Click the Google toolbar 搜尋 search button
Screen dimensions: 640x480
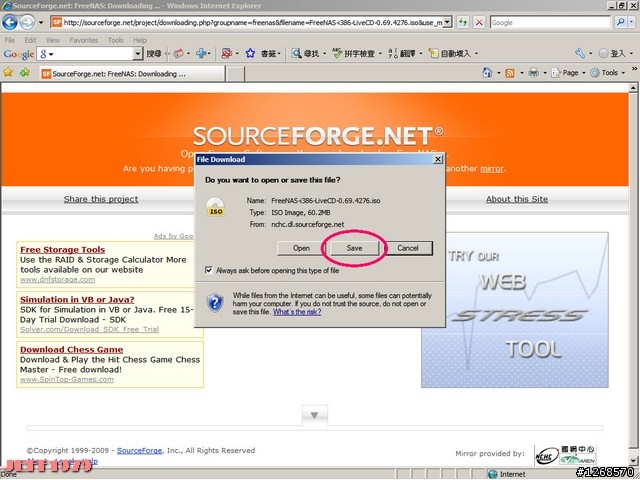click(x=153, y=53)
